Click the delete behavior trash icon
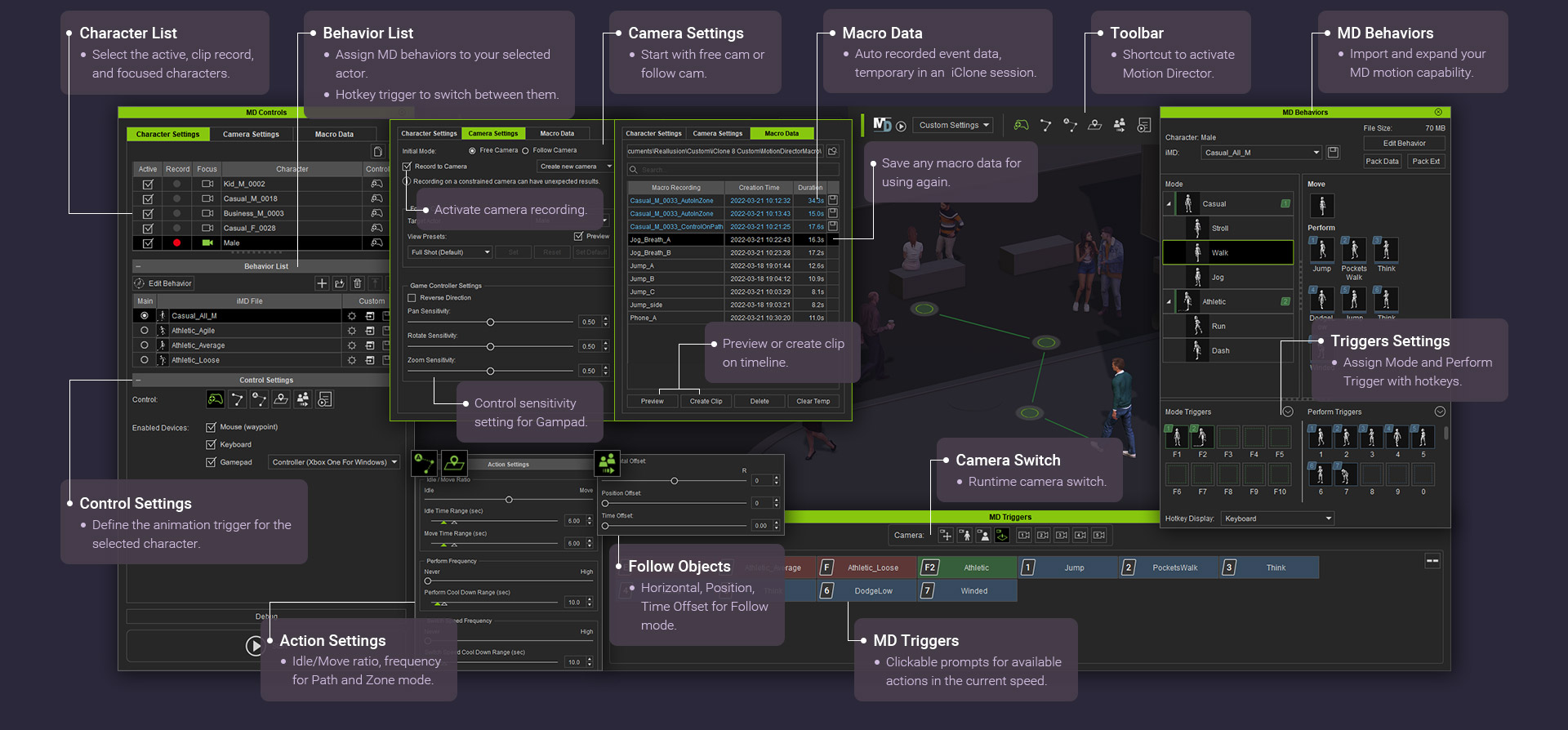Screen dimensions: 1568x730 (357, 283)
